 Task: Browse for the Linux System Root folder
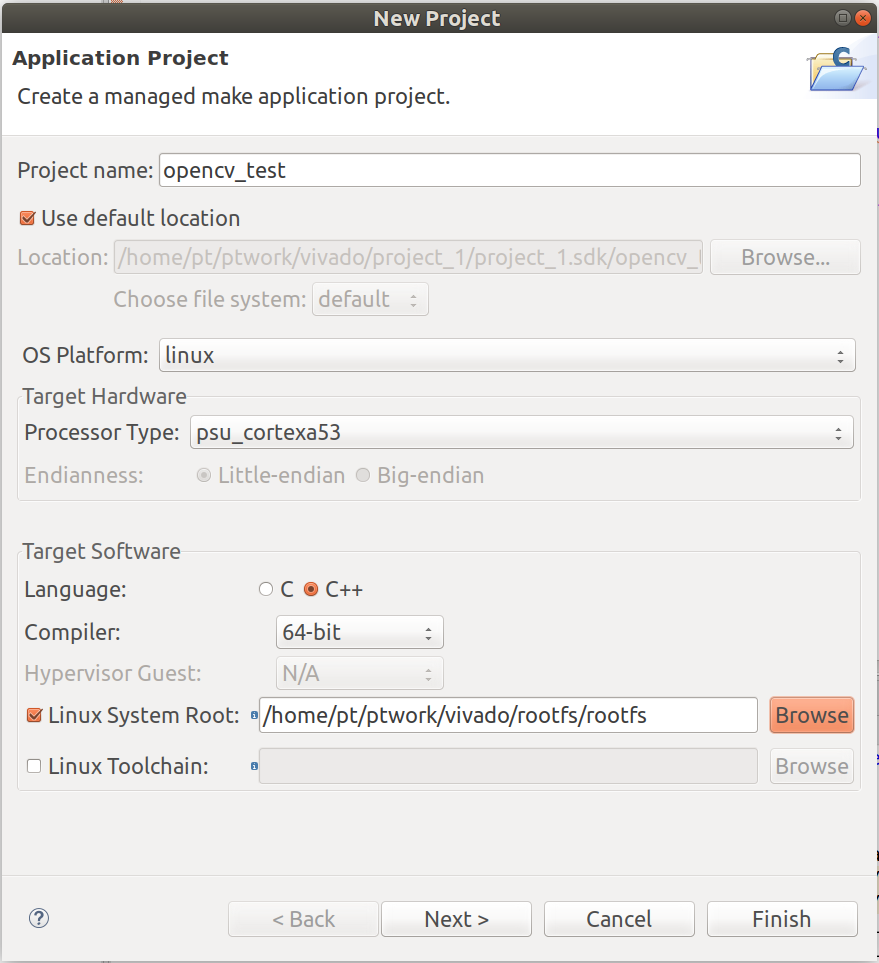tap(811, 714)
